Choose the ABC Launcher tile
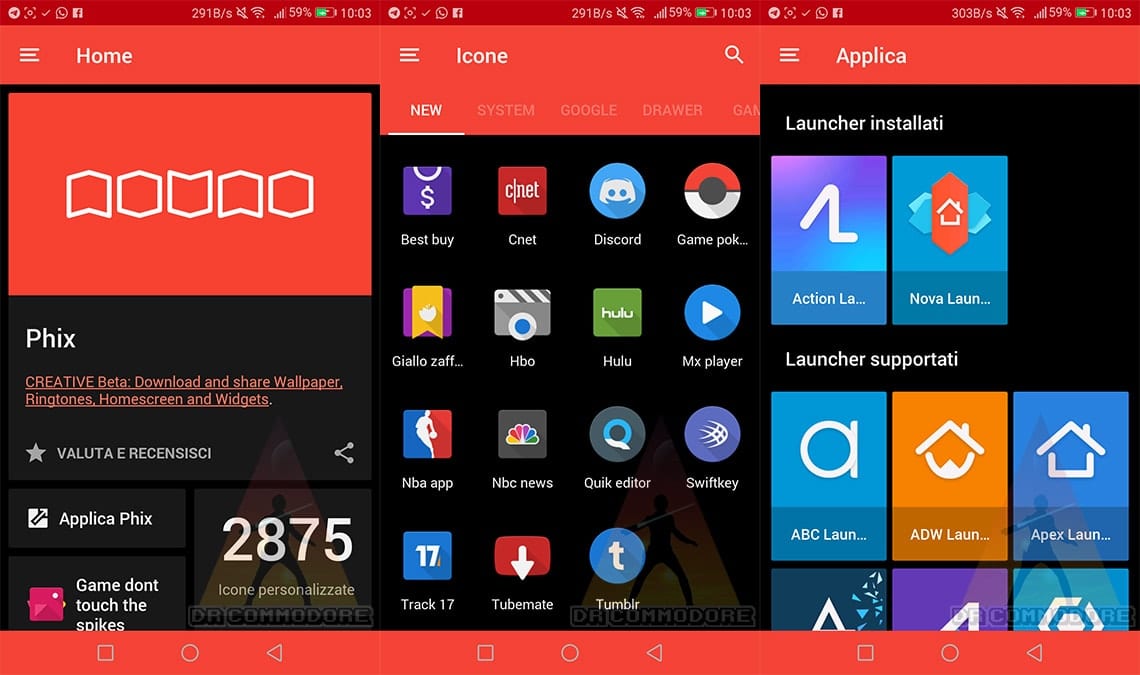Viewport: 1140px width, 675px height. [x=829, y=476]
